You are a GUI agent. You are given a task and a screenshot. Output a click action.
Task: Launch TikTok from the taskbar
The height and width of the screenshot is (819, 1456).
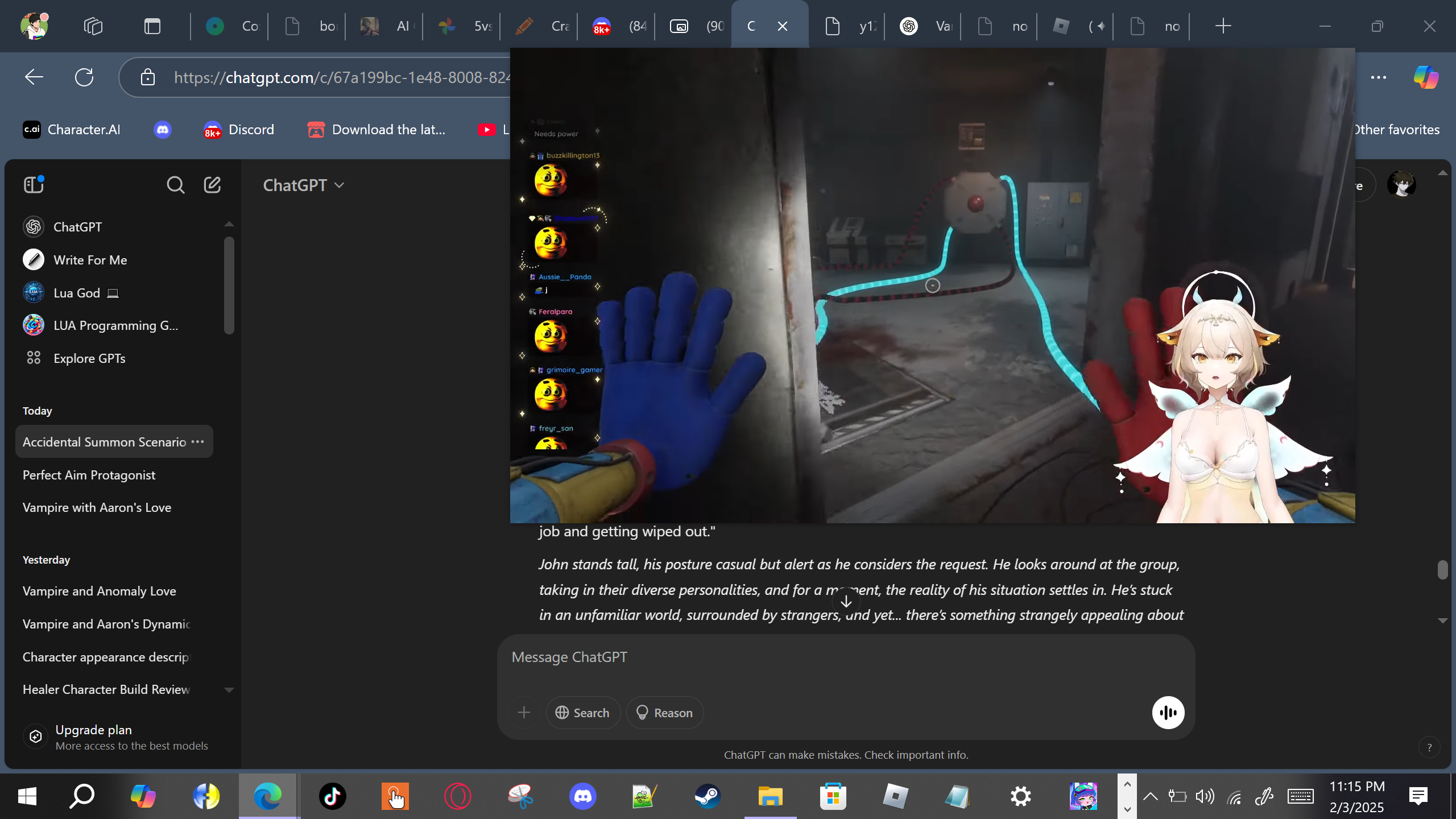point(332,796)
